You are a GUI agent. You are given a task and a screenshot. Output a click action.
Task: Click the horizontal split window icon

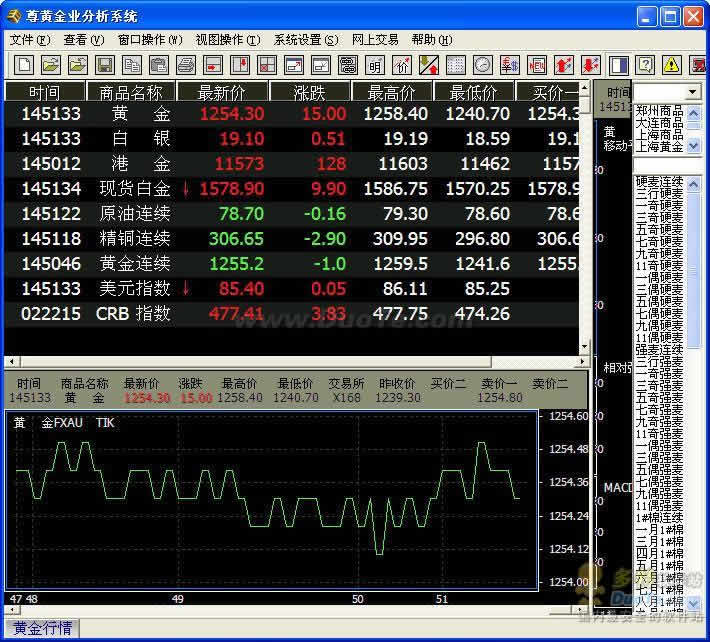[x=212, y=66]
